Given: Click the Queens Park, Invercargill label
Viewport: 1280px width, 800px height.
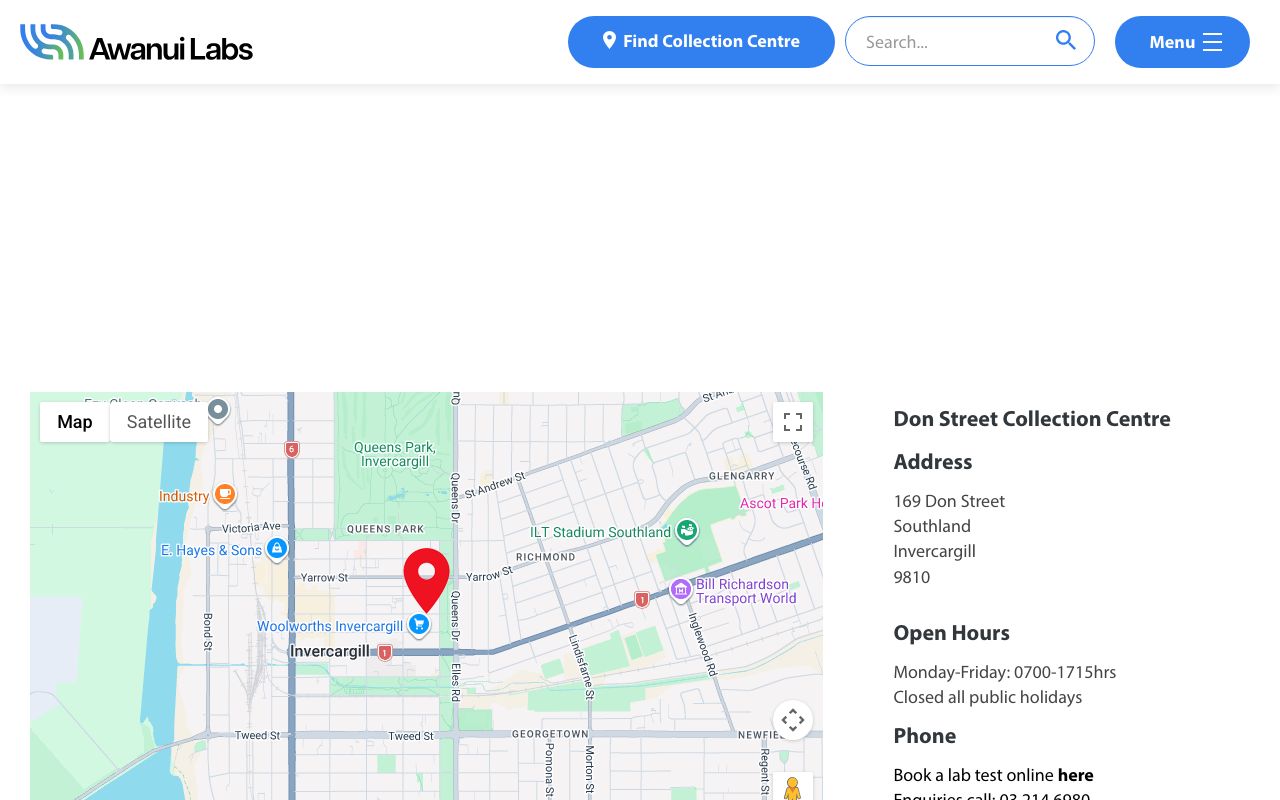Looking at the screenshot, I should [x=395, y=454].
